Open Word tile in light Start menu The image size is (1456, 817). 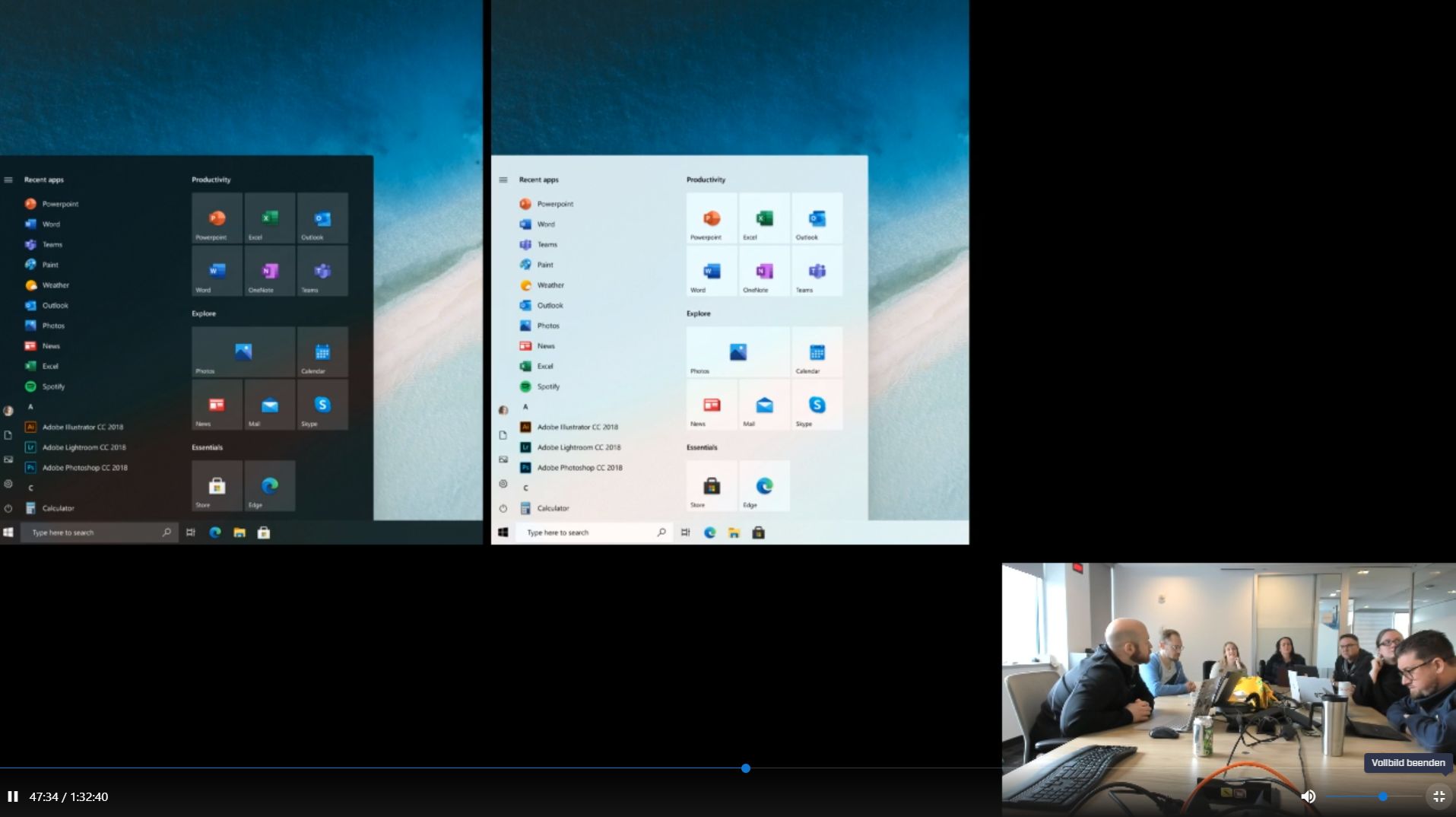[712, 271]
